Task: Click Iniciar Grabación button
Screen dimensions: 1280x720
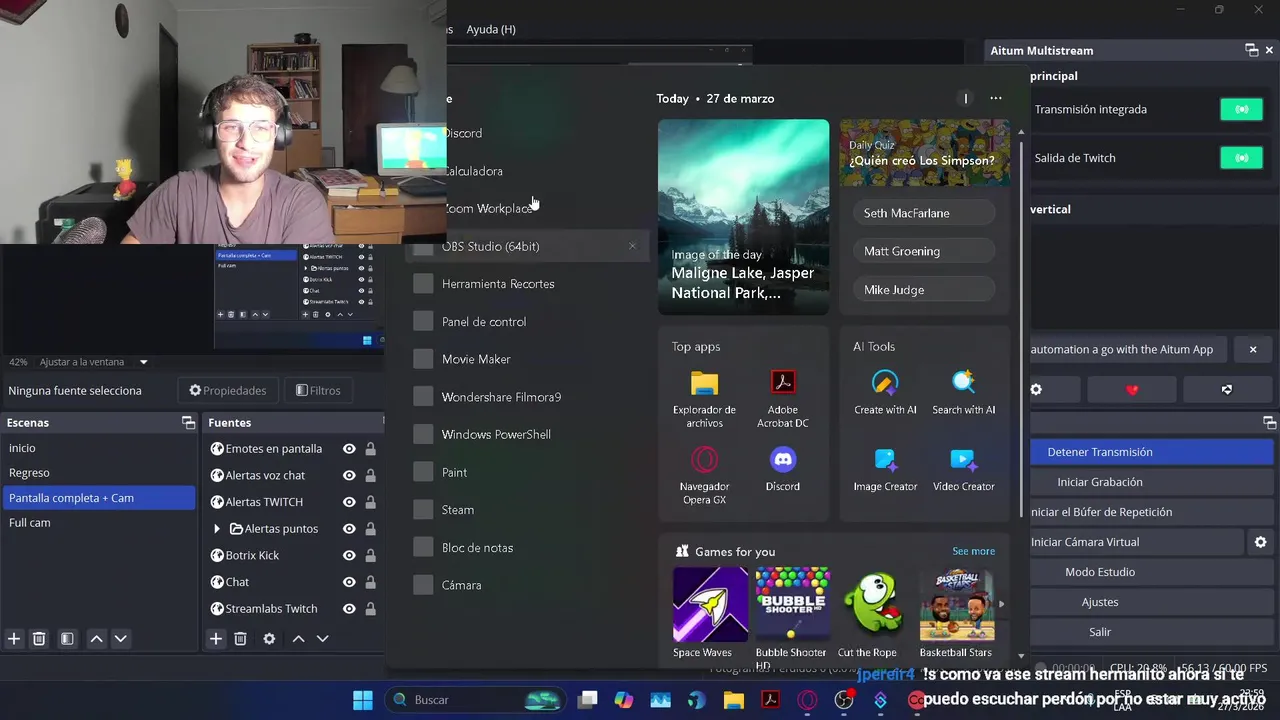Action: click(1151, 482)
